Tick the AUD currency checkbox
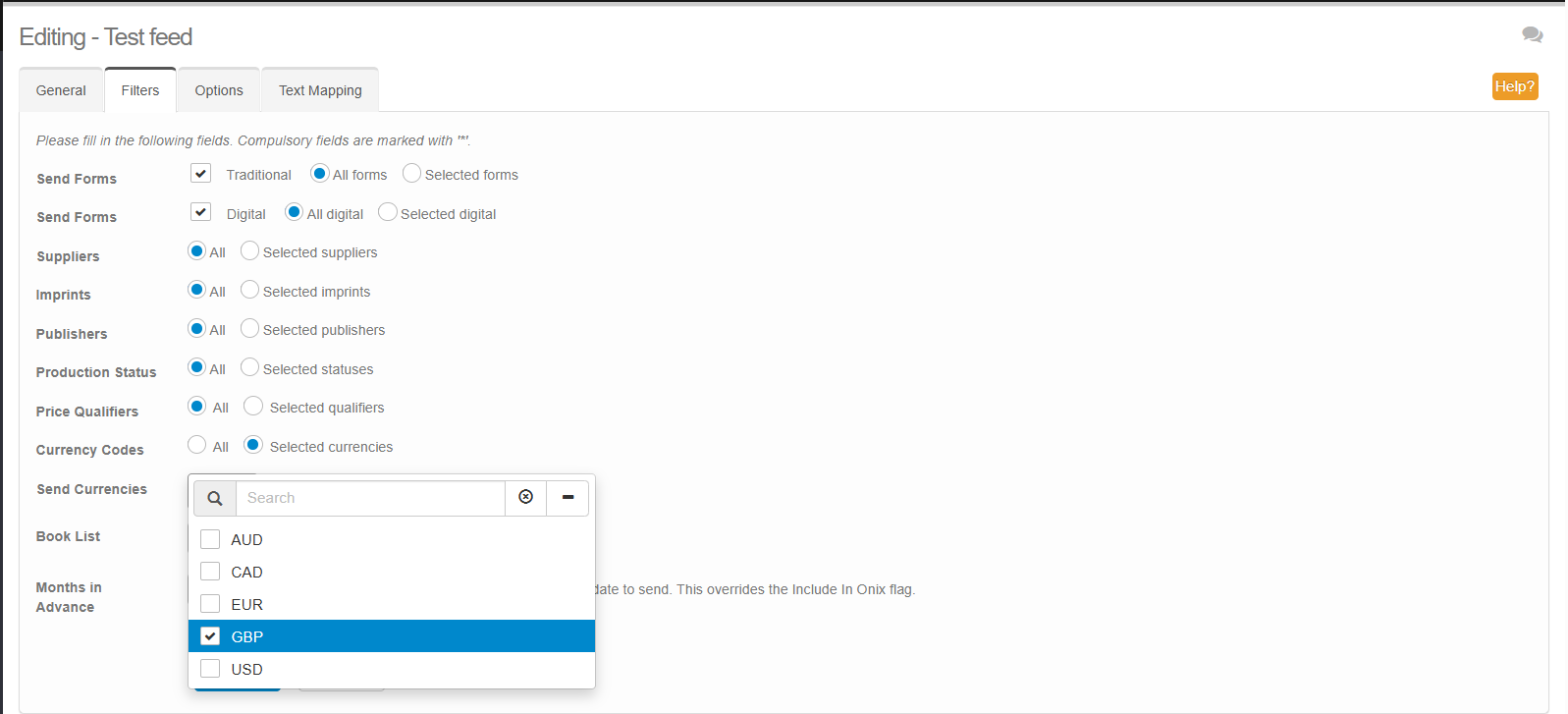This screenshot has width=1568, height=714. pos(210,539)
